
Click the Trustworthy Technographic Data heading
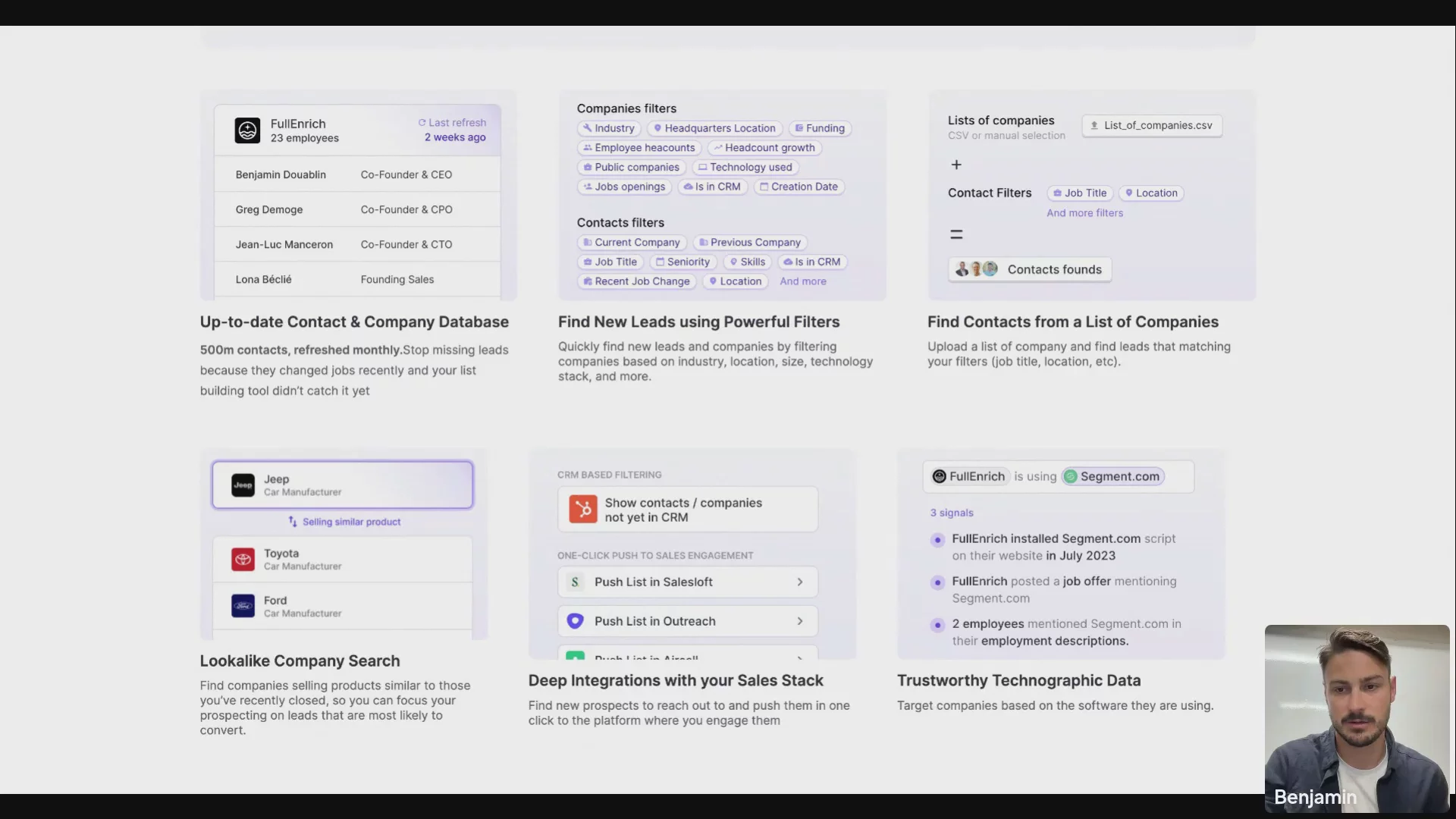pyautogui.click(x=1018, y=681)
